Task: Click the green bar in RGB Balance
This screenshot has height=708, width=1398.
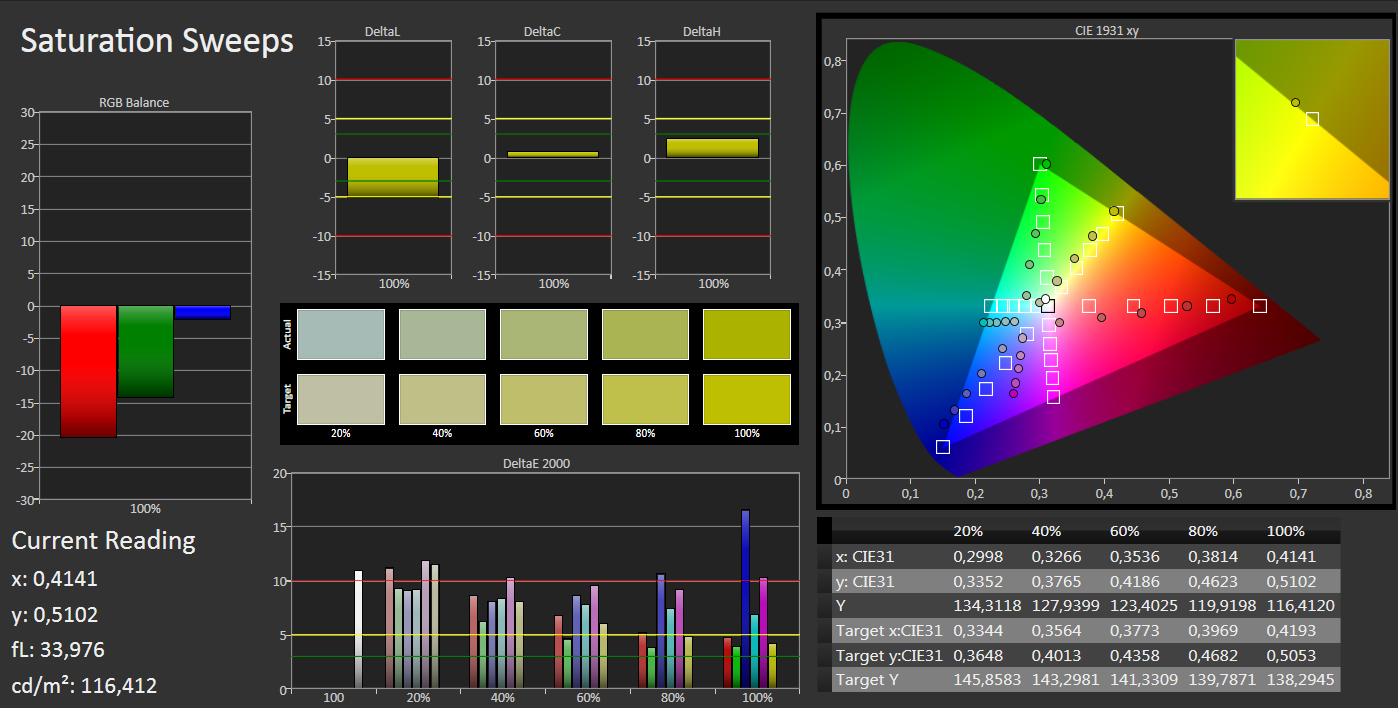Action: [x=146, y=351]
